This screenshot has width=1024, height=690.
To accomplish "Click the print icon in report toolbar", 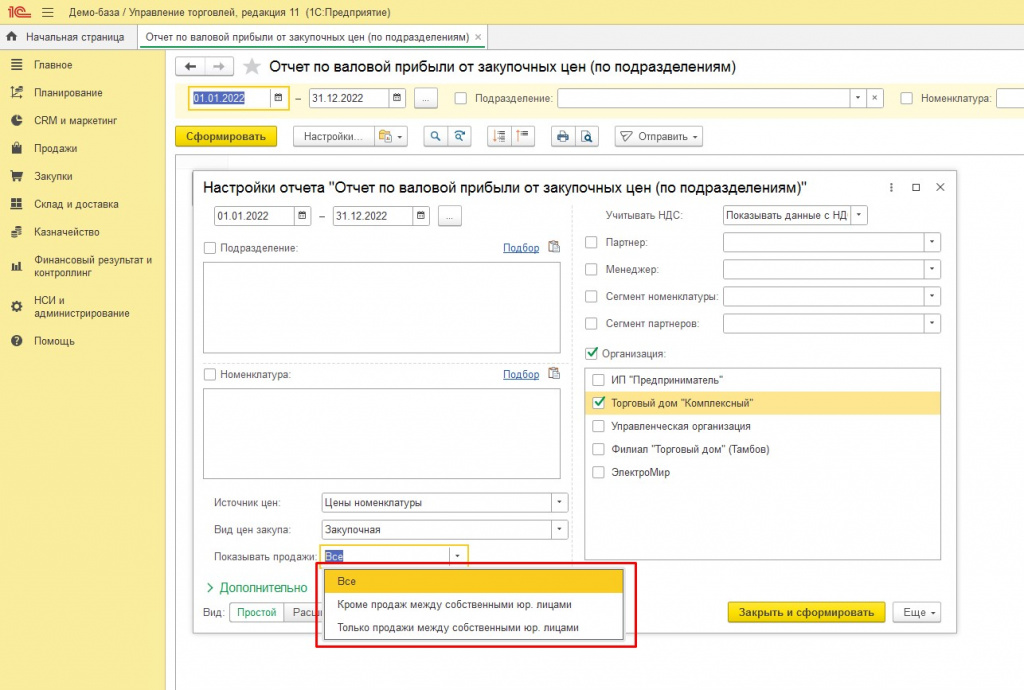I will tap(563, 137).
